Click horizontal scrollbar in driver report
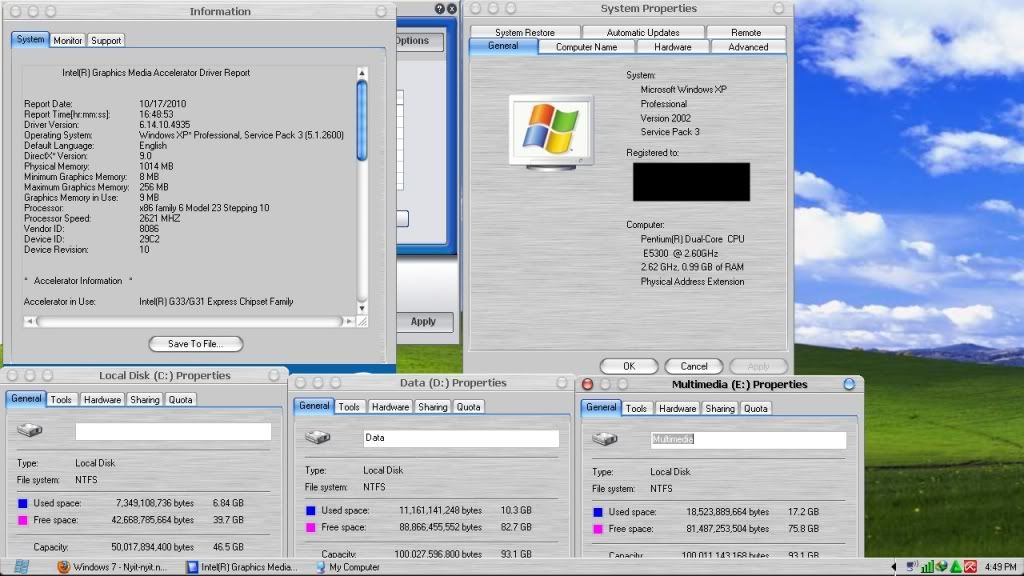Screen dimensions: 1024x576 pyautogui.click(x=189, y=321)
